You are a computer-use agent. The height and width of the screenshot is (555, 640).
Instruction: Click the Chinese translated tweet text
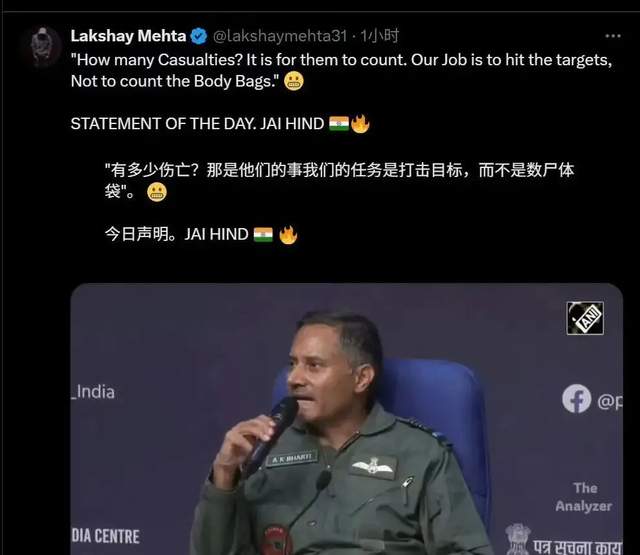pos(340,181)
